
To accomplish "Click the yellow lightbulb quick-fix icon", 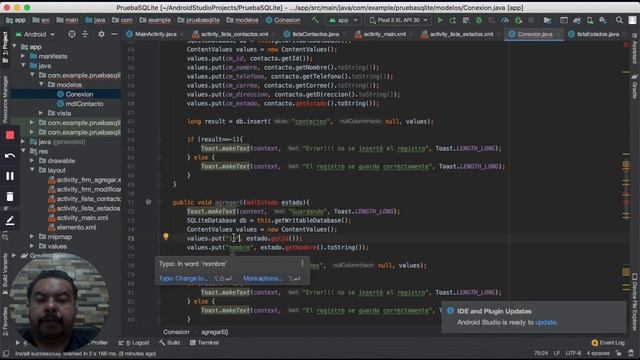I will tap(166, 236).
